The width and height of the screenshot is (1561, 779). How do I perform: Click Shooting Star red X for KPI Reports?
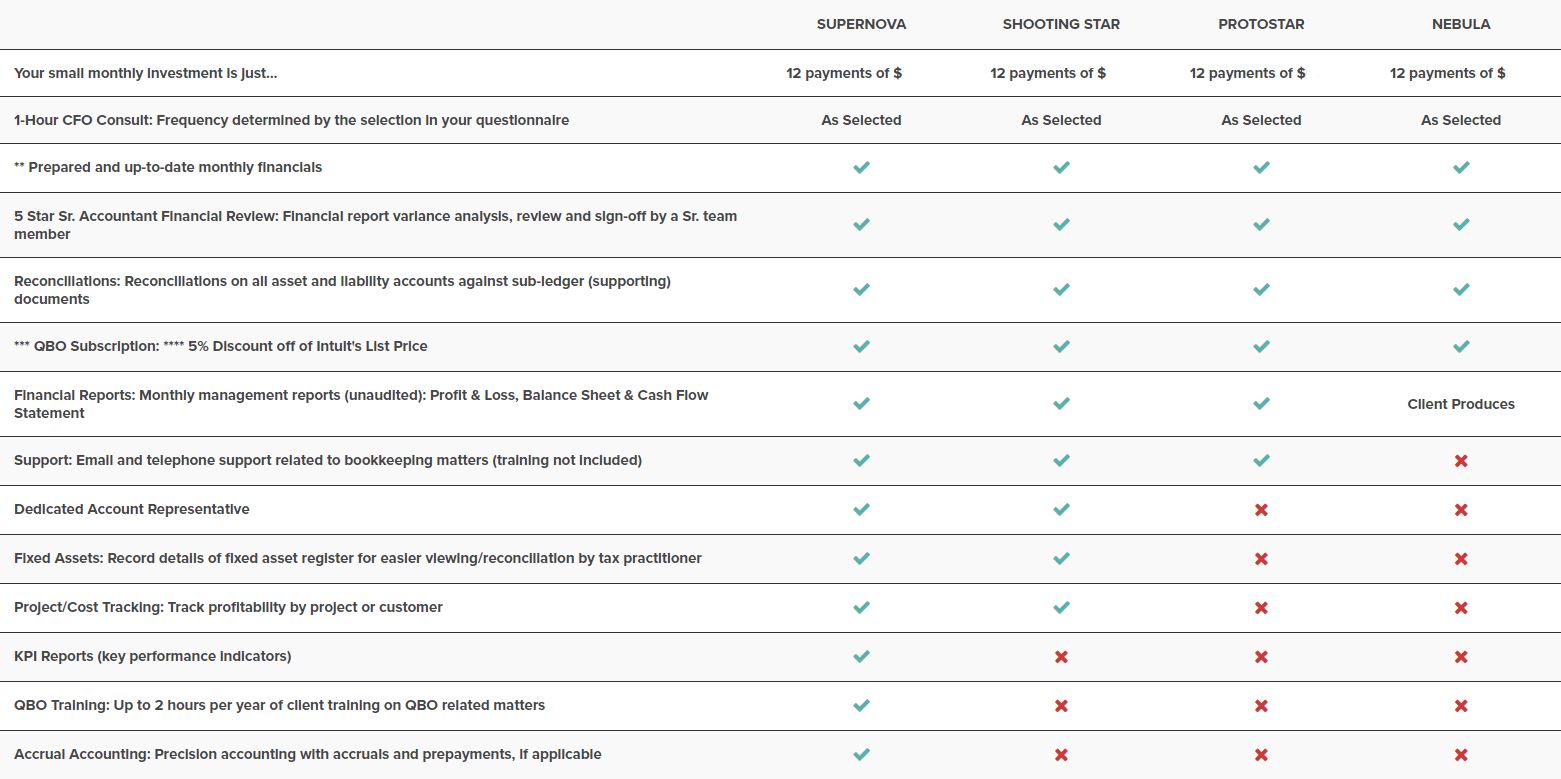click(1061, 656)
